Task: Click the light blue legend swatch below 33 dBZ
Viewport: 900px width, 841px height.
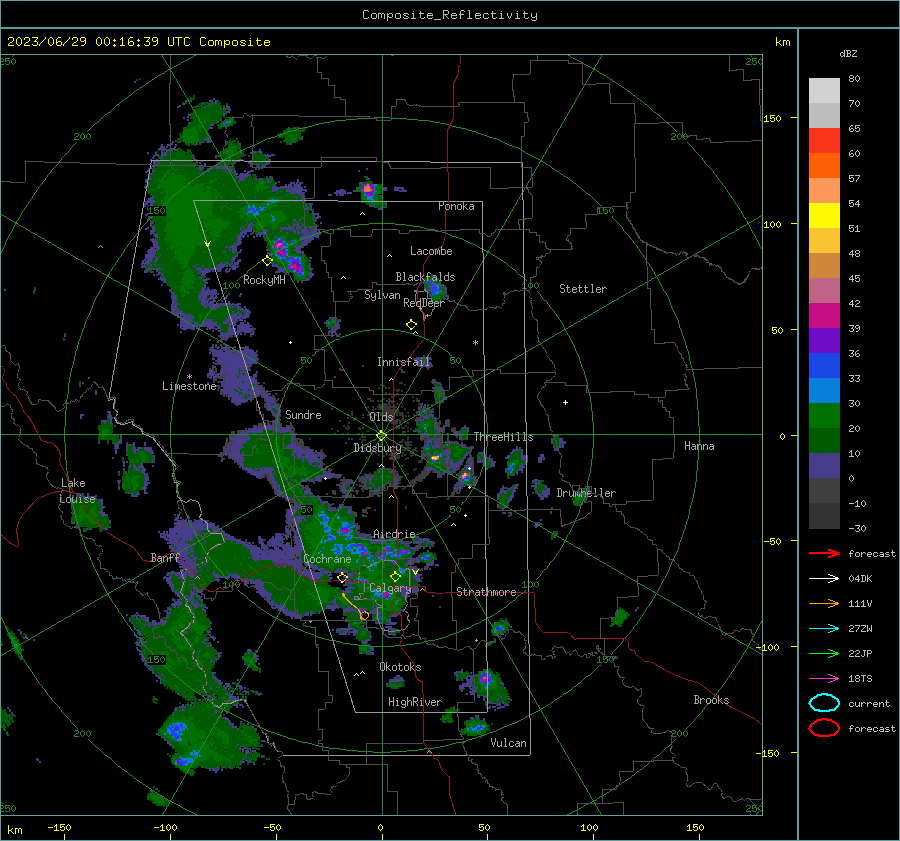Action: point(824,390)
